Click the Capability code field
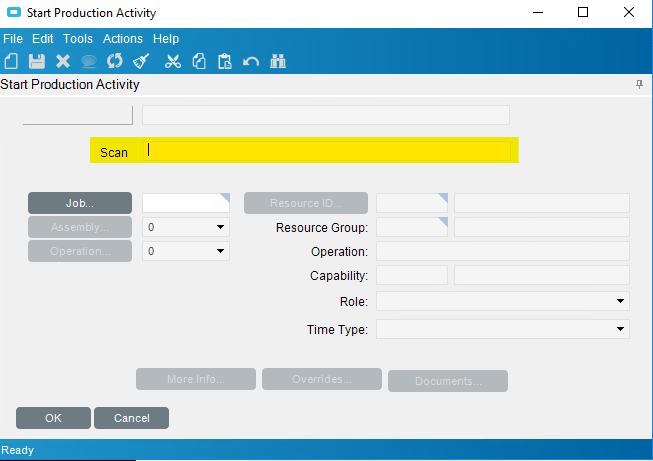This screenshot has height=461, width=653. coord(412,275)
